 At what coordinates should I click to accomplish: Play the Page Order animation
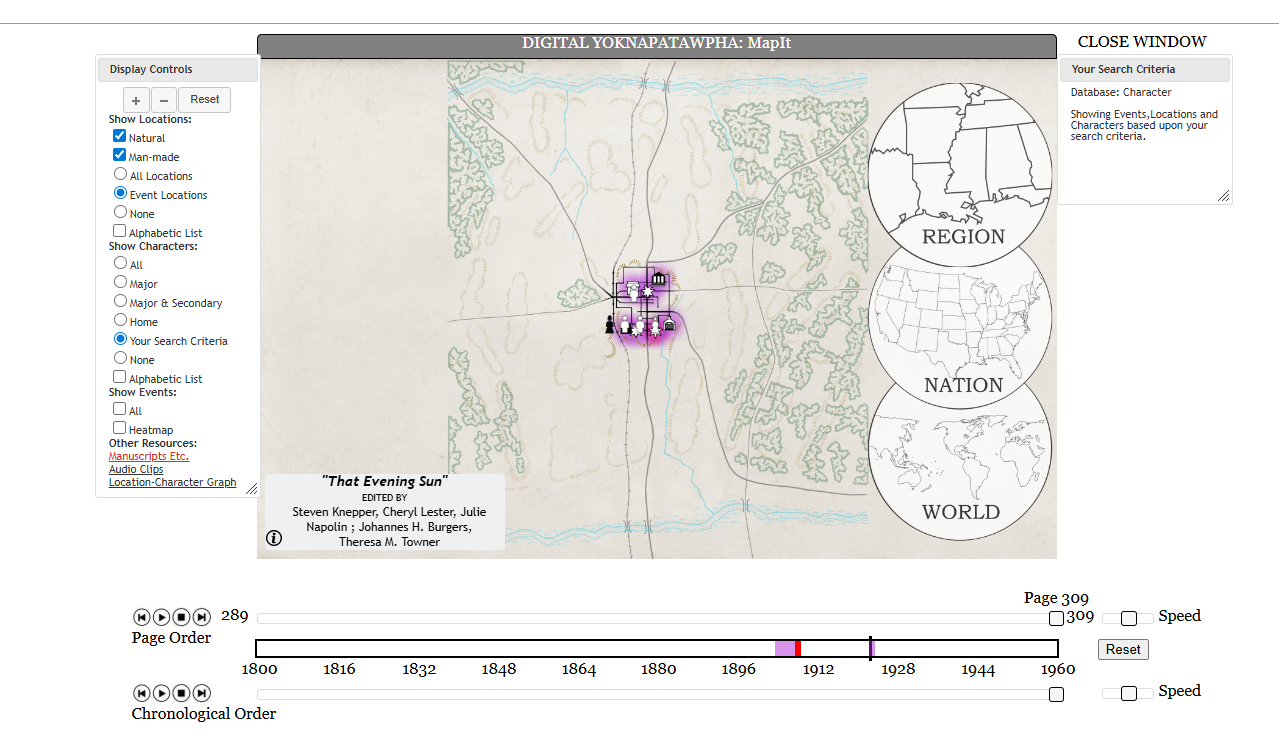pyautogui.click(x=161, y=617)
